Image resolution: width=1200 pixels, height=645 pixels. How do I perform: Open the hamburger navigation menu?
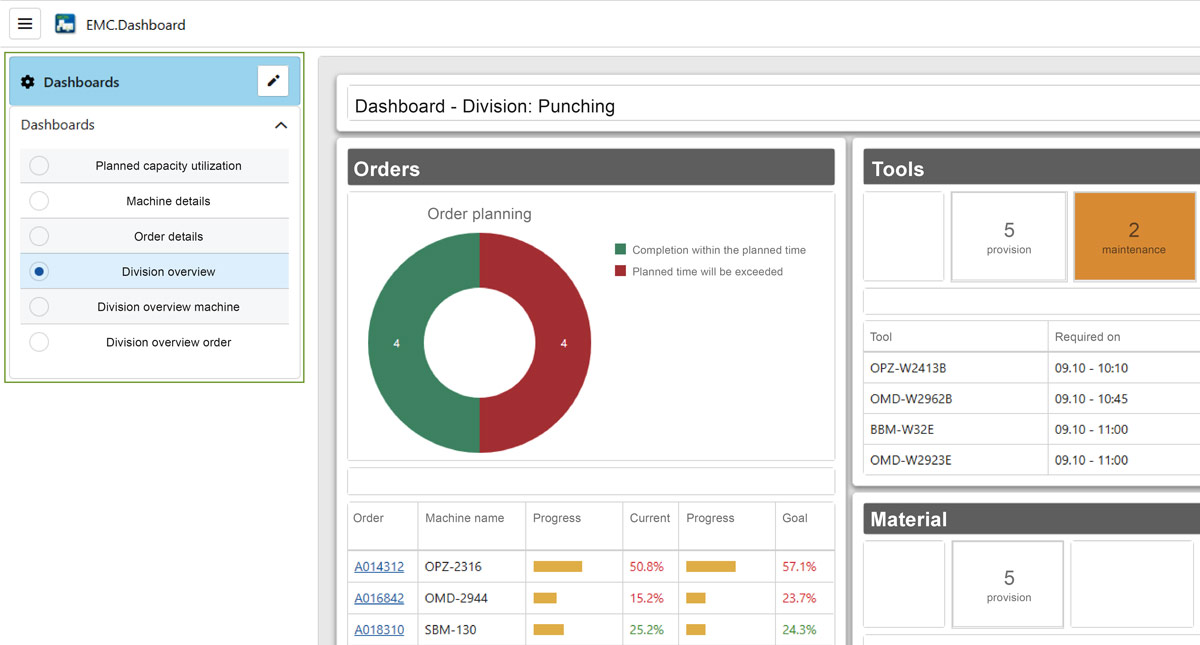pyautogui.click(x=25, y=24)
